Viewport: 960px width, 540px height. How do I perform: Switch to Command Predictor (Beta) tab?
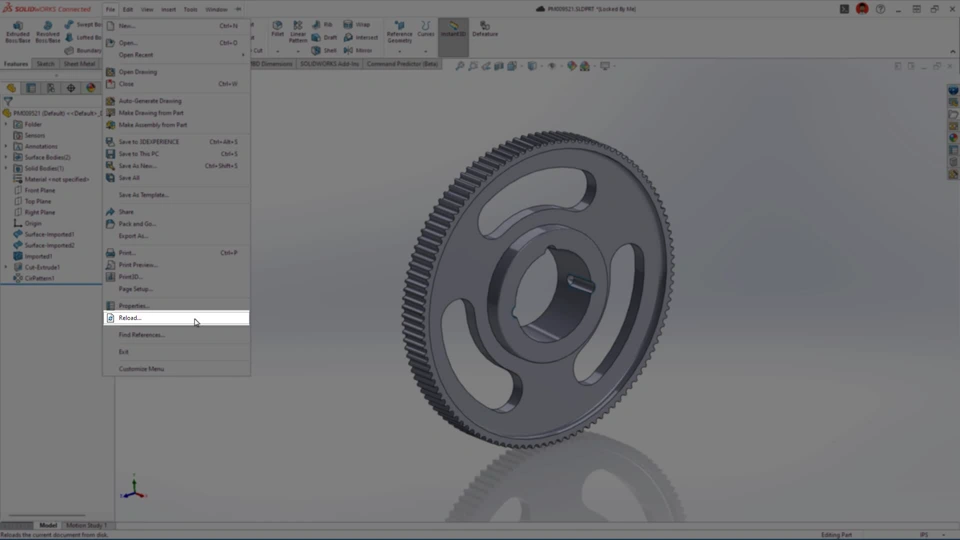point(402,64)
